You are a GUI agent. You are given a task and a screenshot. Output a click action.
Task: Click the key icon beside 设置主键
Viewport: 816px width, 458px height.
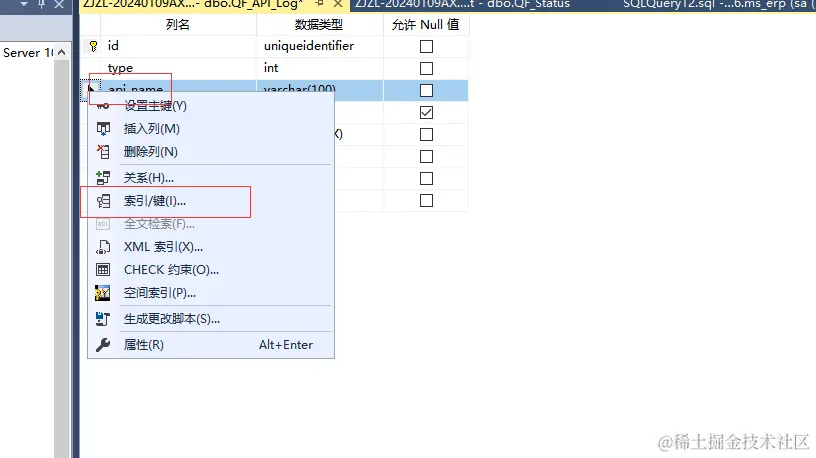pyautogui.click(x=103, y=106)
